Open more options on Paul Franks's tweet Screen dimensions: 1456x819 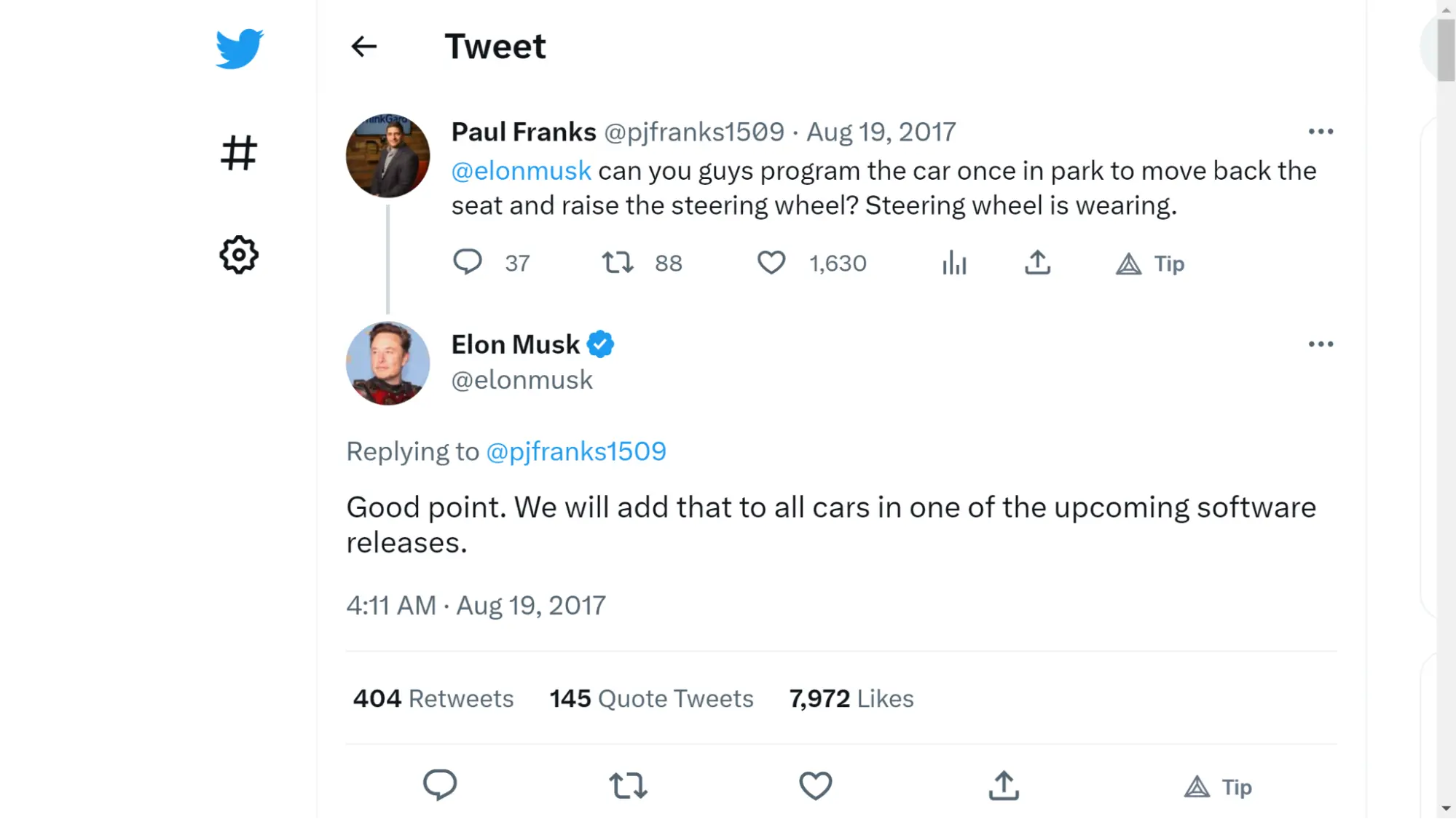[1321, 131]
